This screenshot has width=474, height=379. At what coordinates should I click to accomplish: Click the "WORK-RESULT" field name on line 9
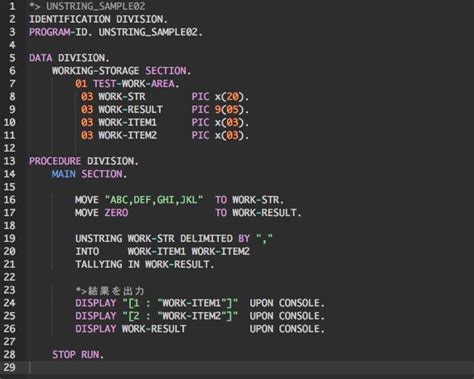point(130,110)
